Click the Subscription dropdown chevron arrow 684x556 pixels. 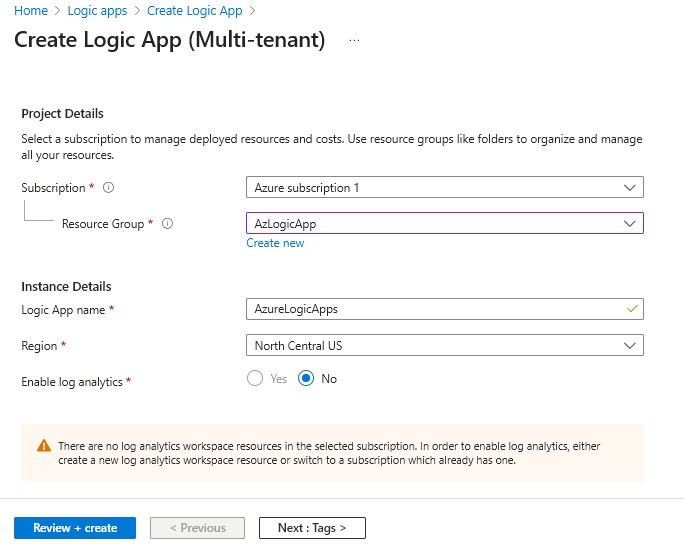tap(630, 188)
